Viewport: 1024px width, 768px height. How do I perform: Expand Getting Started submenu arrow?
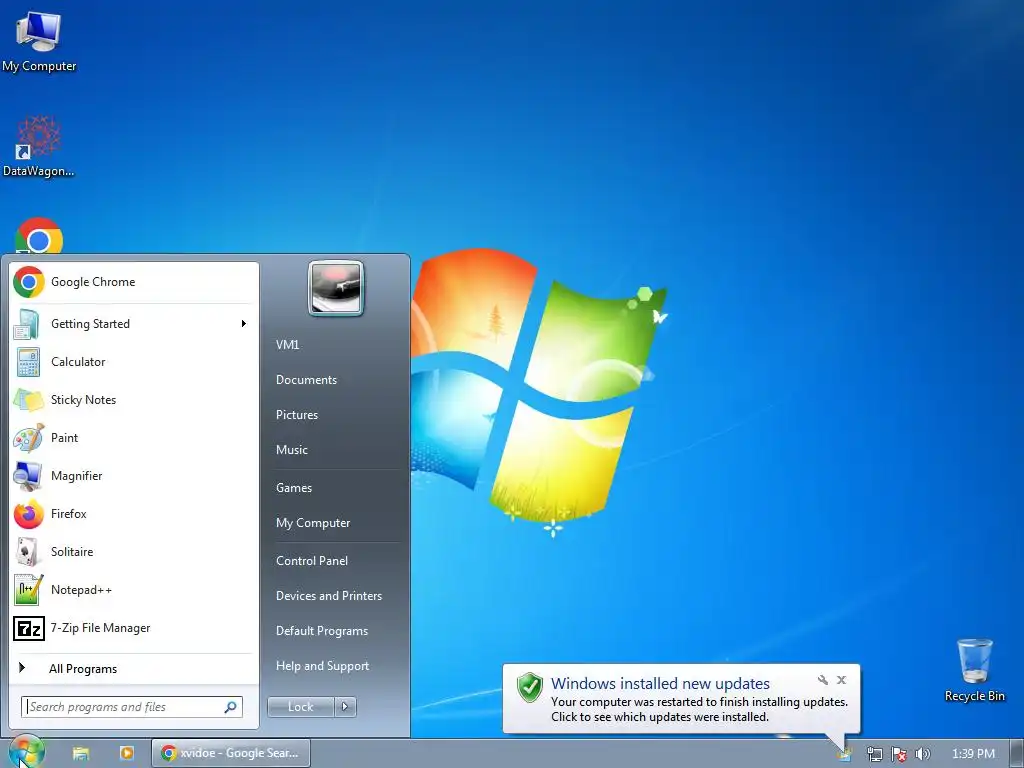click(x=244, y=324)
